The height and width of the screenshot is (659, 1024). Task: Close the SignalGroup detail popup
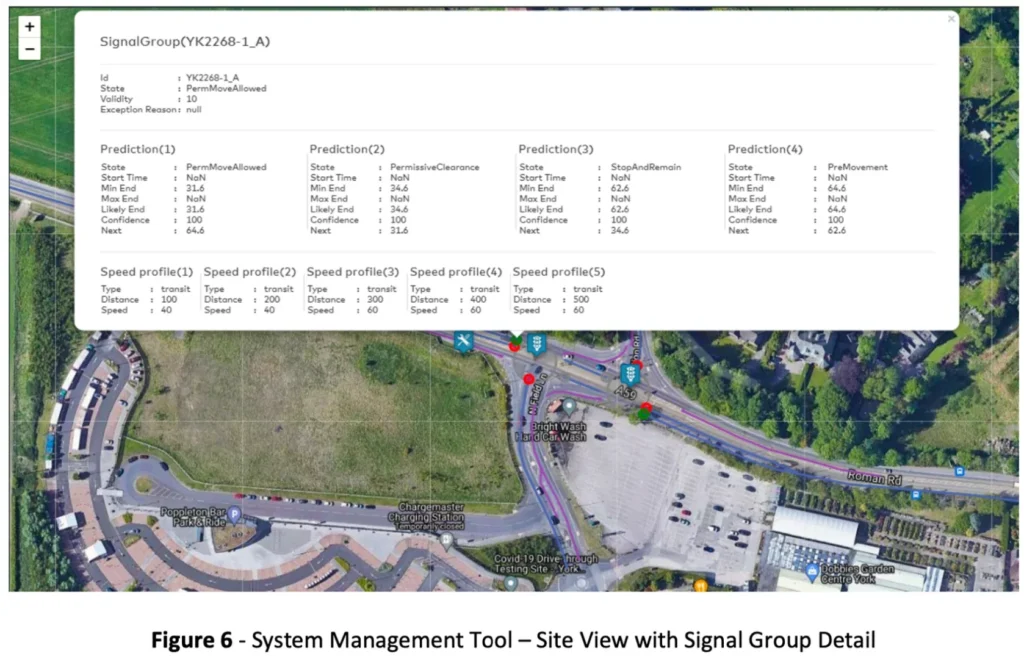pos(951,19)
